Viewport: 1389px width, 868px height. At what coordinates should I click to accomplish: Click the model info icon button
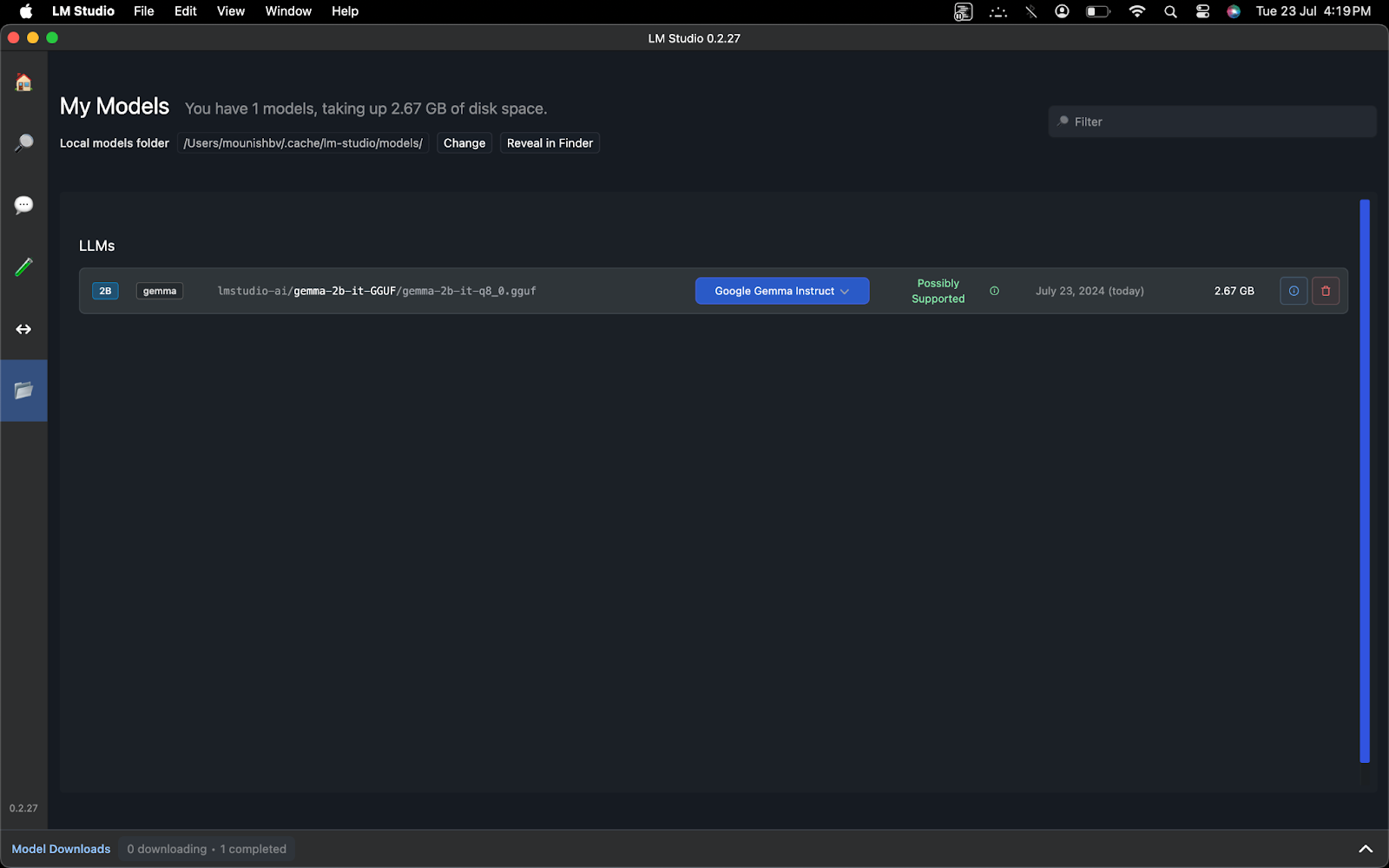(1294, 291)
